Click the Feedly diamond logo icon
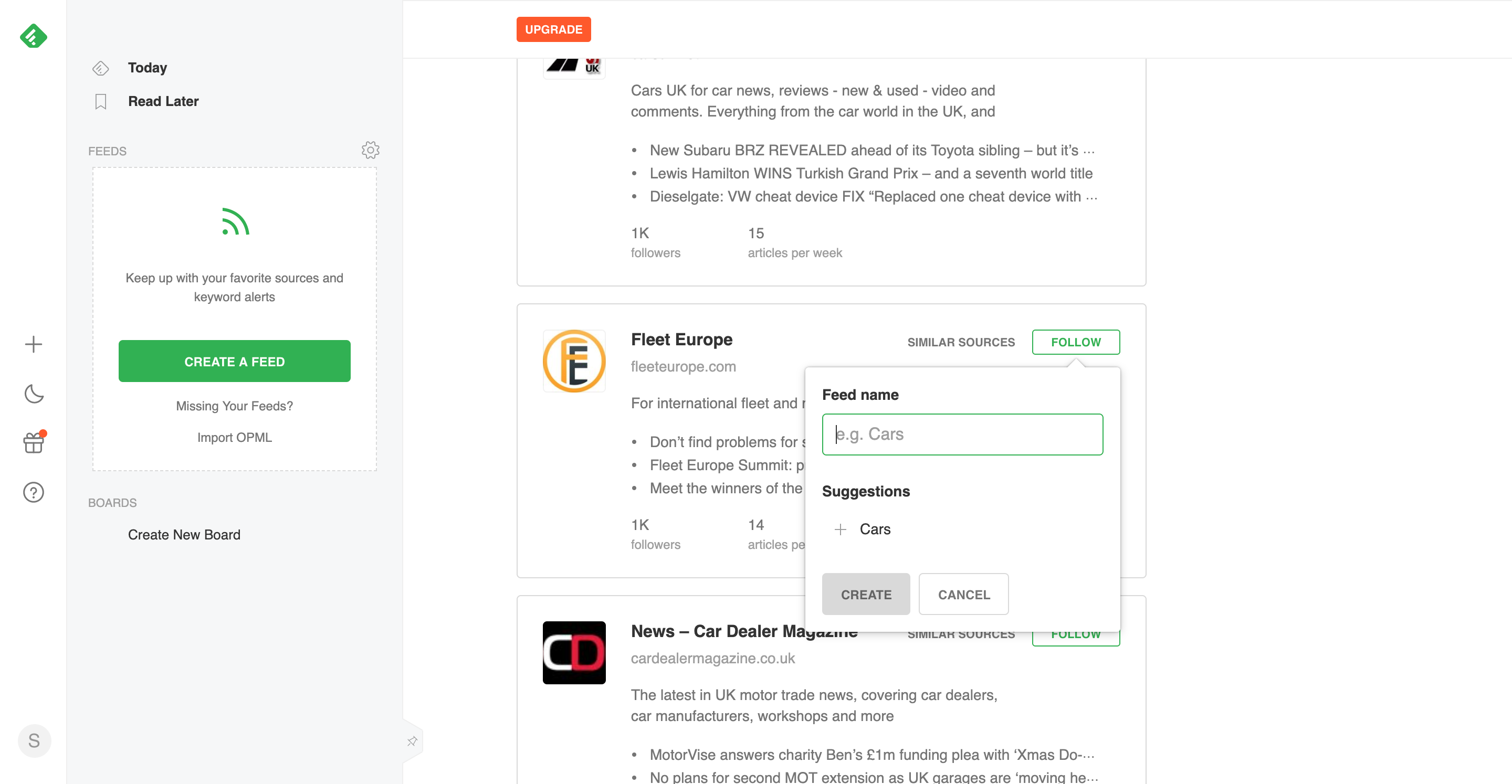 [x=33, y=36]
